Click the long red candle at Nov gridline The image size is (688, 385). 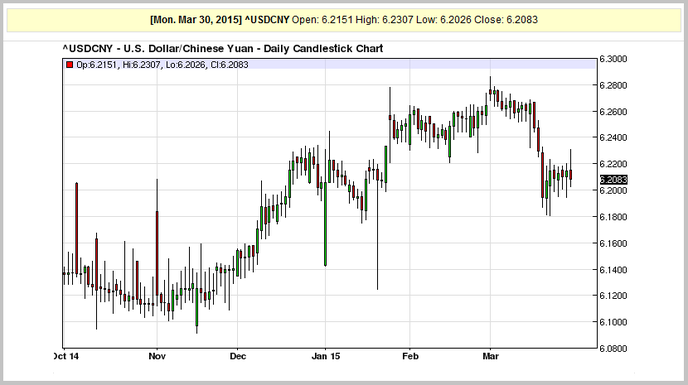tap(157, 254)
